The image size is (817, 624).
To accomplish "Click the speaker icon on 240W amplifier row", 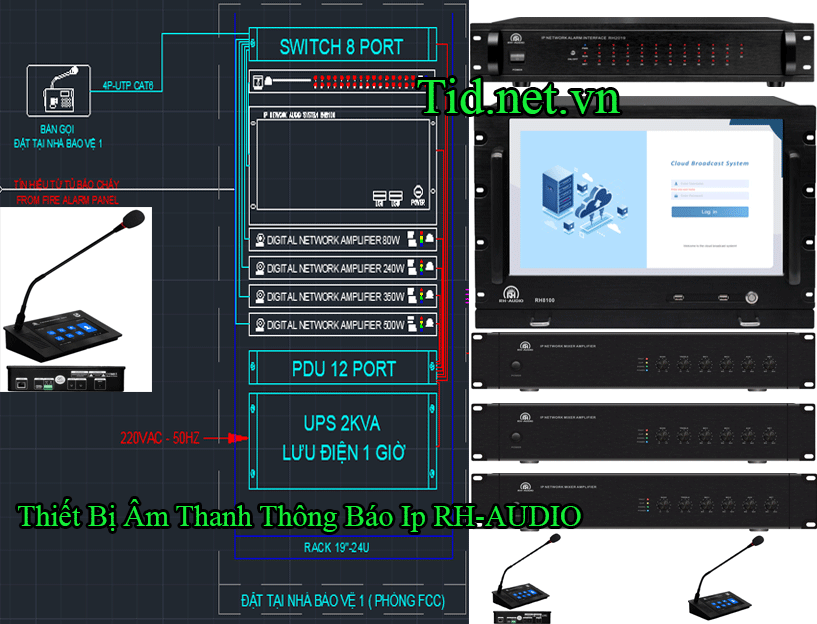I will pyautogui.click(x=260, y=268).
